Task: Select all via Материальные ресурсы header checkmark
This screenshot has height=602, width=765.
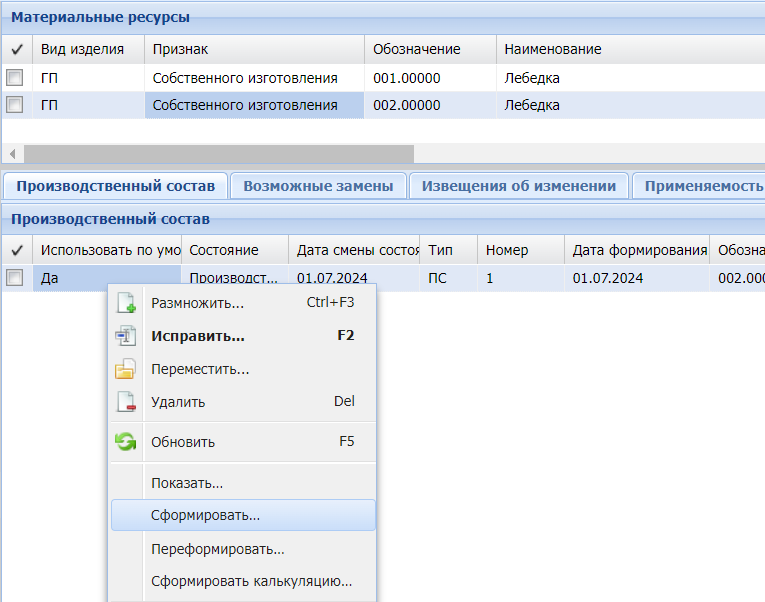Action: coord(17,49)
